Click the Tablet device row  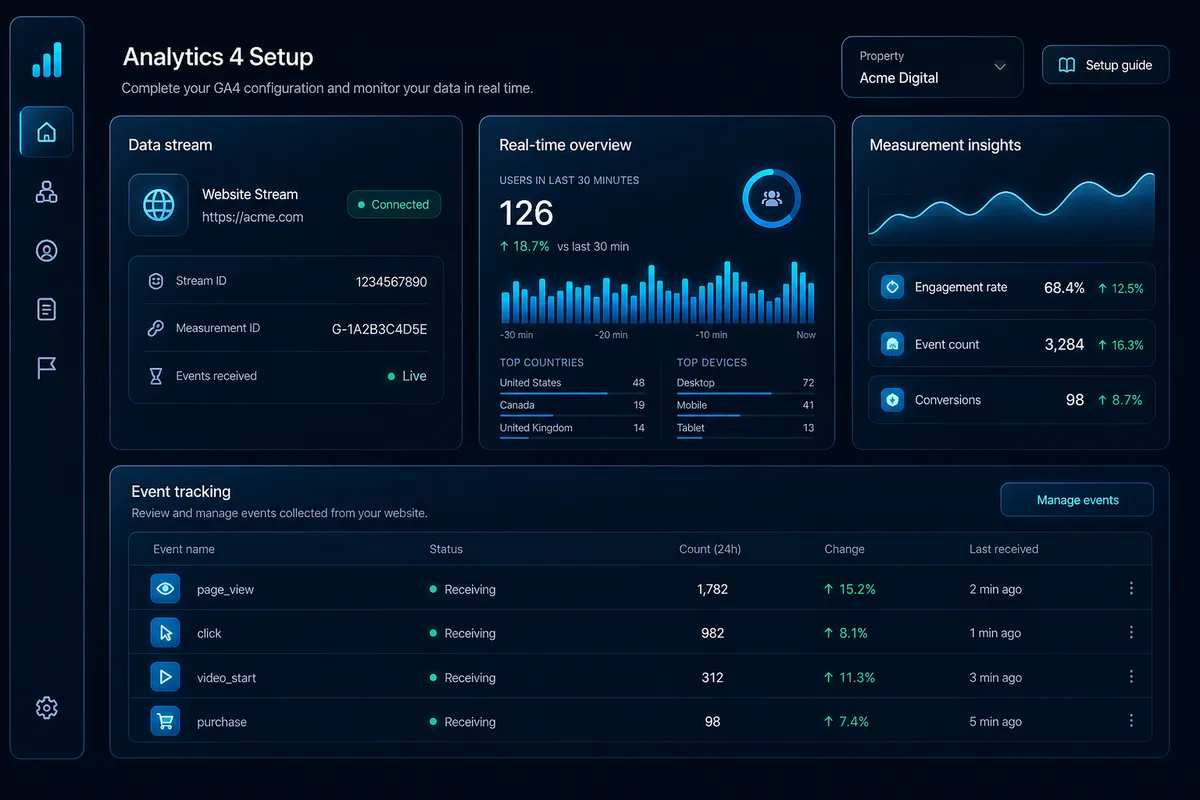(x=745, y=428)
